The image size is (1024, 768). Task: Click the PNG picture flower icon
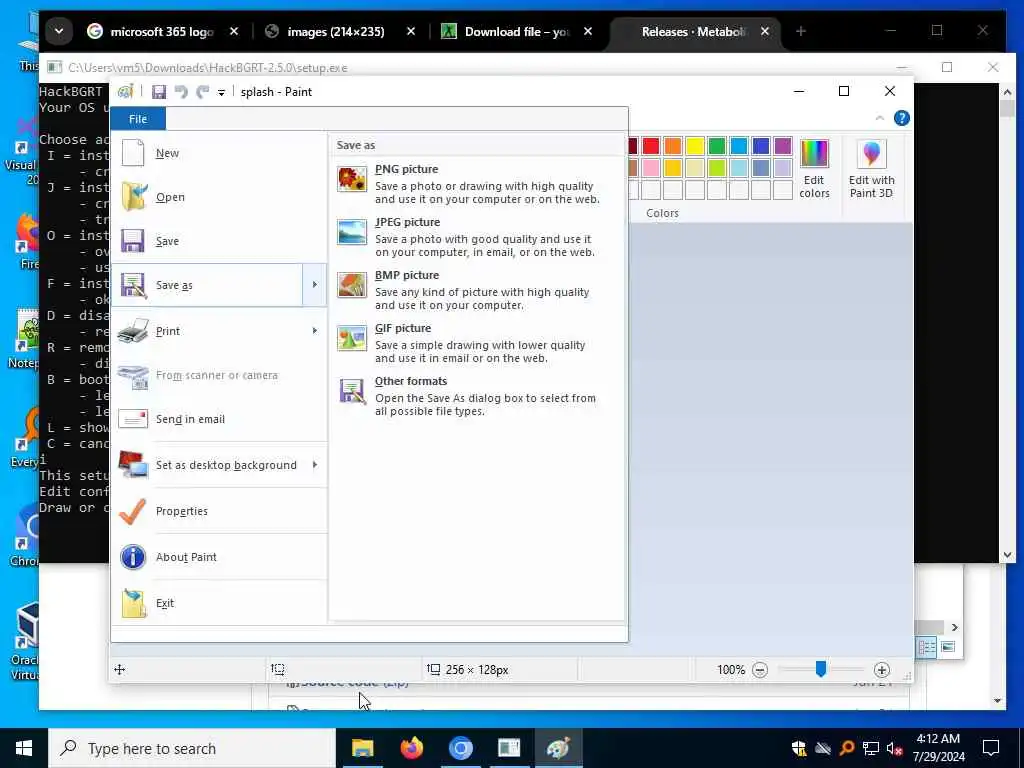[352, 179]
